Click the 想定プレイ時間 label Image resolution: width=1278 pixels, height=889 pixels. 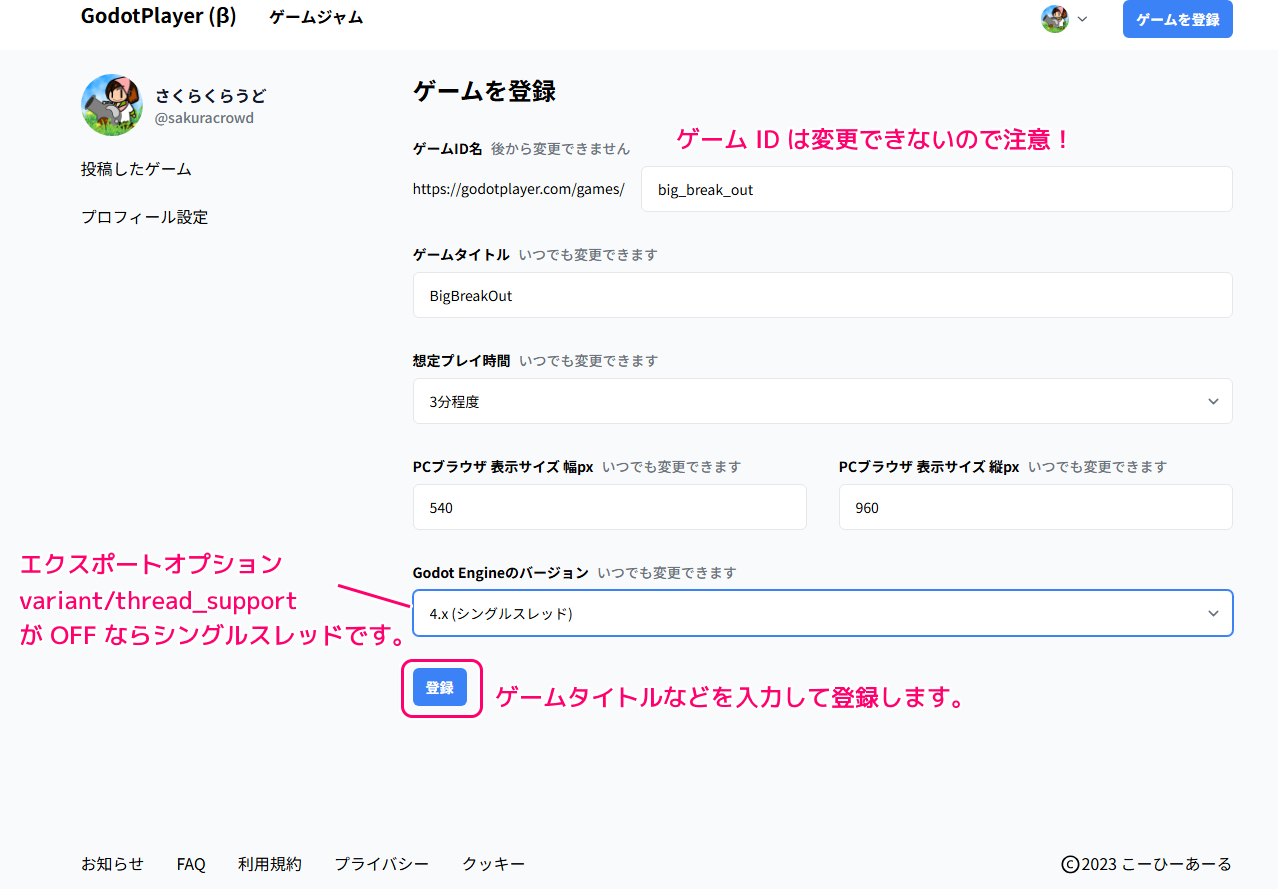461,360
